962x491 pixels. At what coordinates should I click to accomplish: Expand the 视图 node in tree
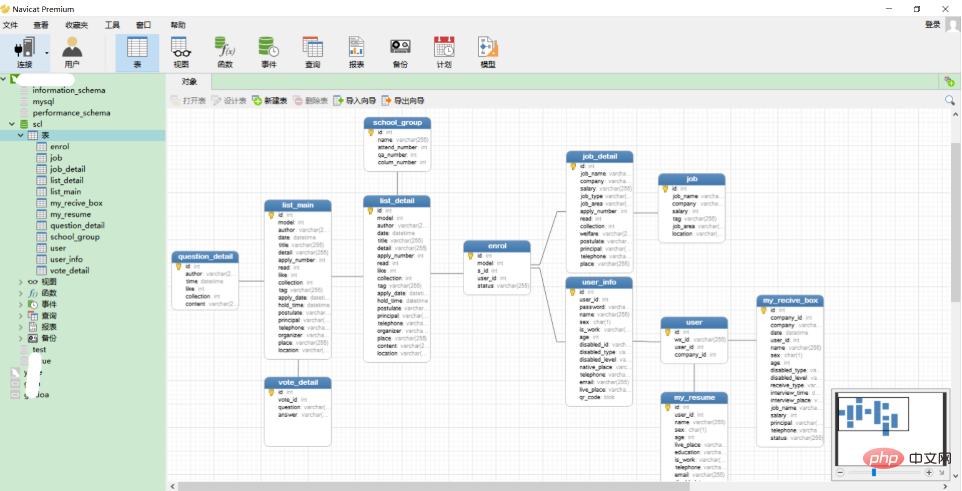click(21, 282)
